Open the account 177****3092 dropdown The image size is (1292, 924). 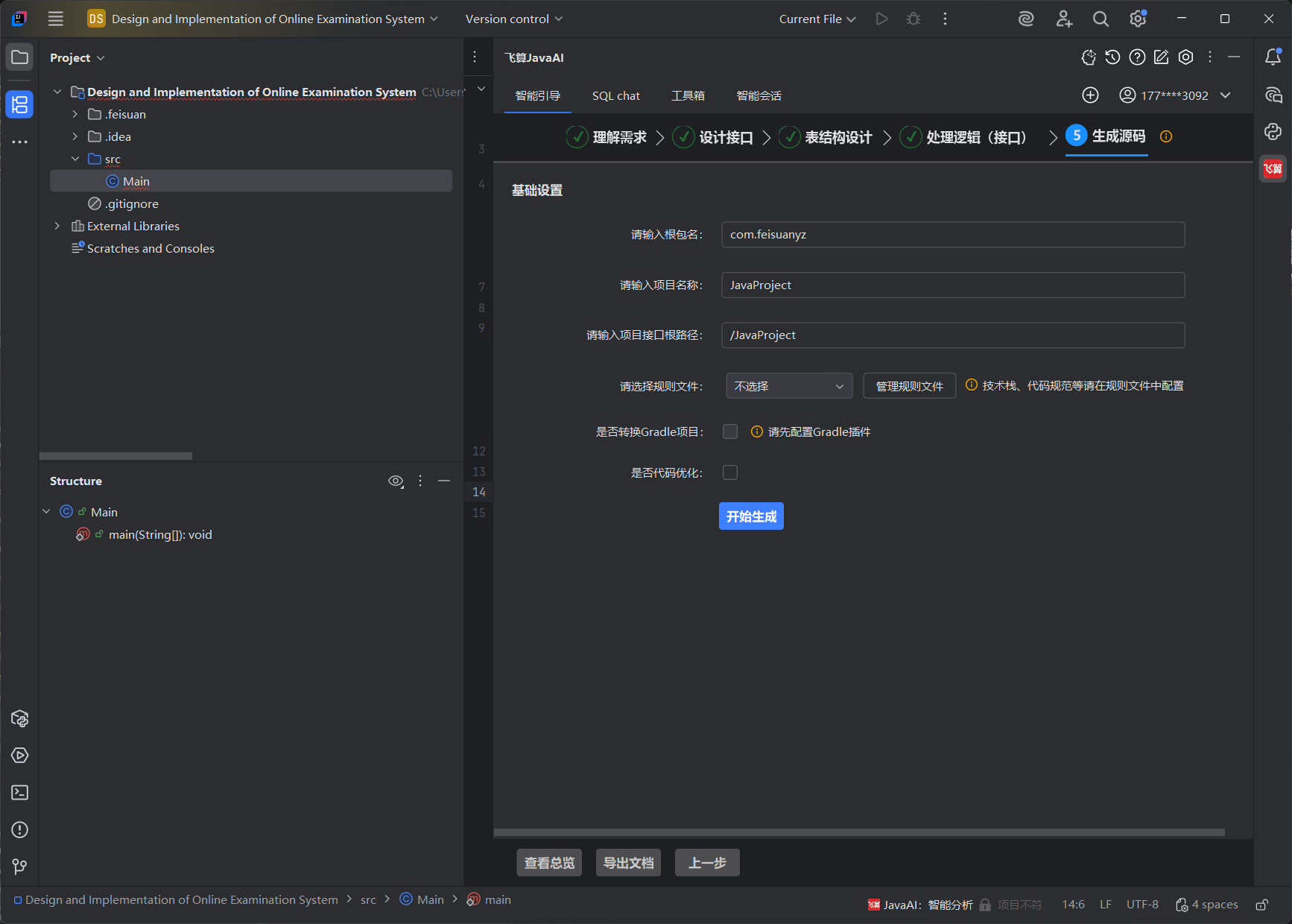pyautogui.click(x=1175, y=95)
